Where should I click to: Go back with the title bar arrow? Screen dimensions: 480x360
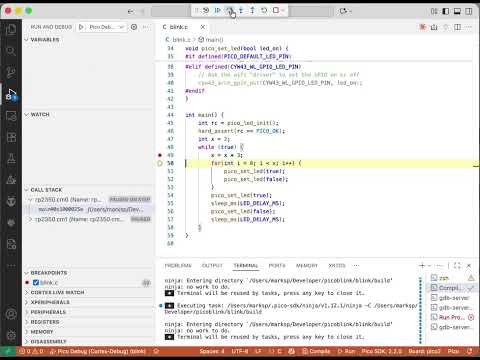click(131, 11)
